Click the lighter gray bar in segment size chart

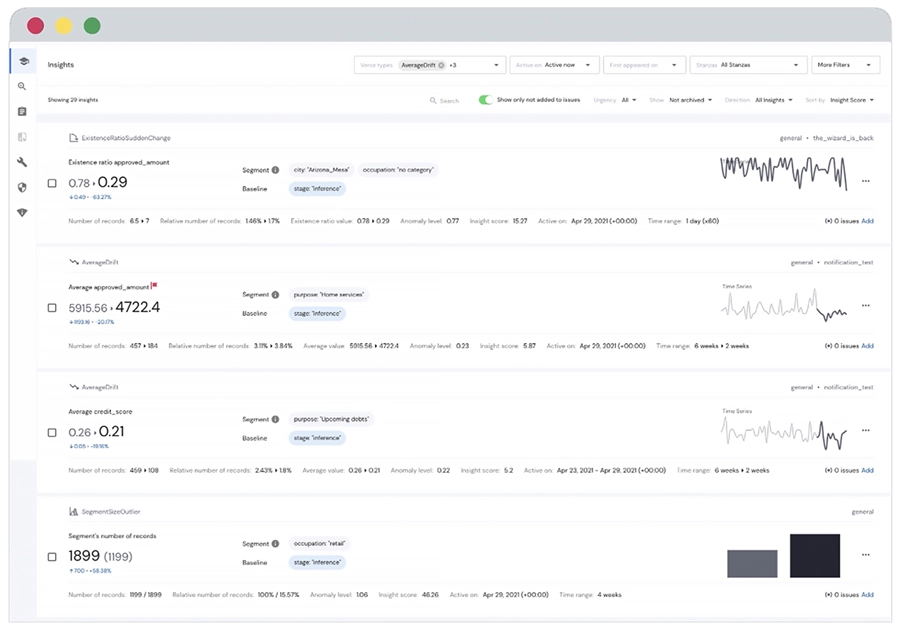[752, 564]
